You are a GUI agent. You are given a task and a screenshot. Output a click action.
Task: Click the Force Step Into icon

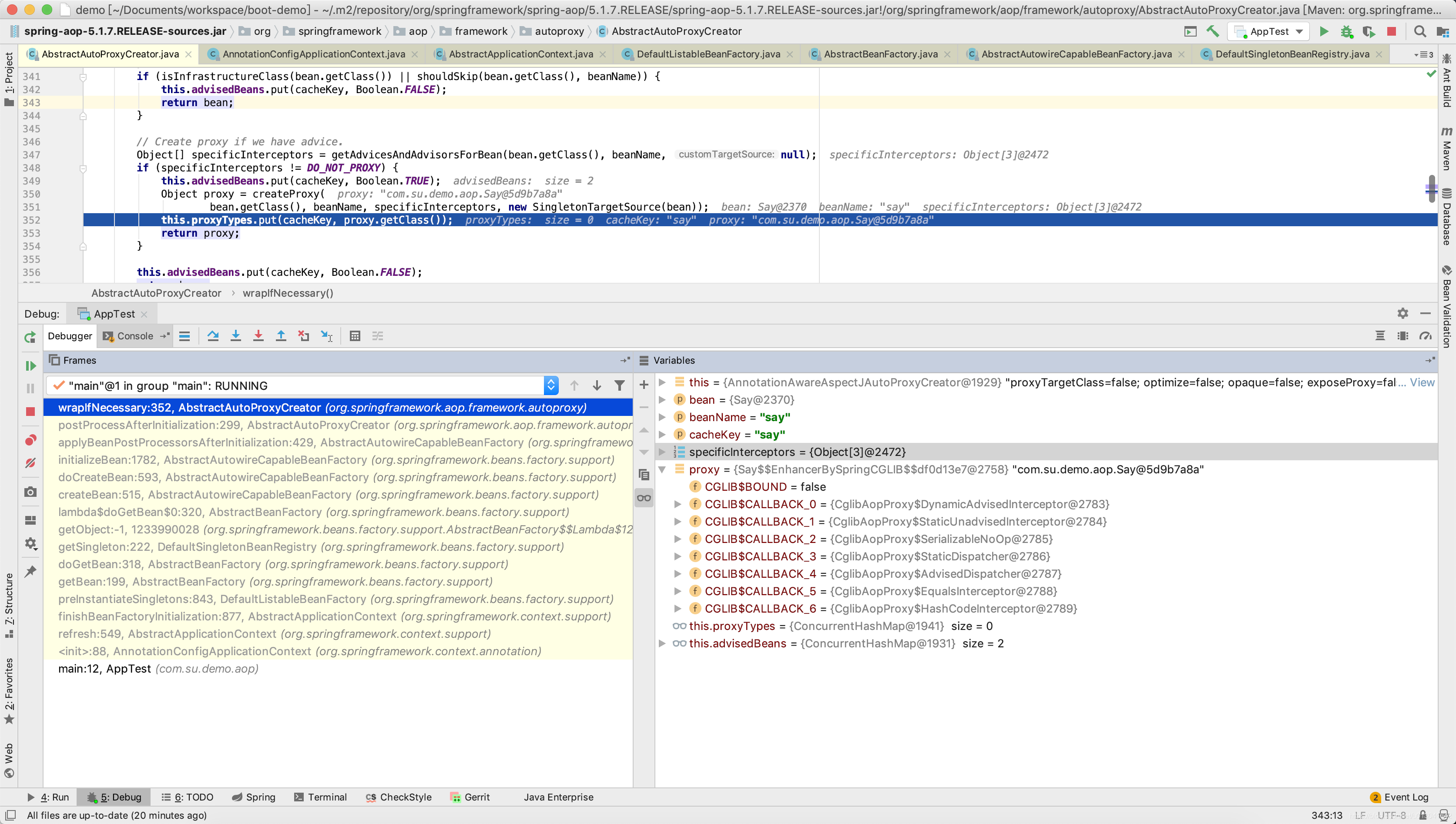coord(258,336)
